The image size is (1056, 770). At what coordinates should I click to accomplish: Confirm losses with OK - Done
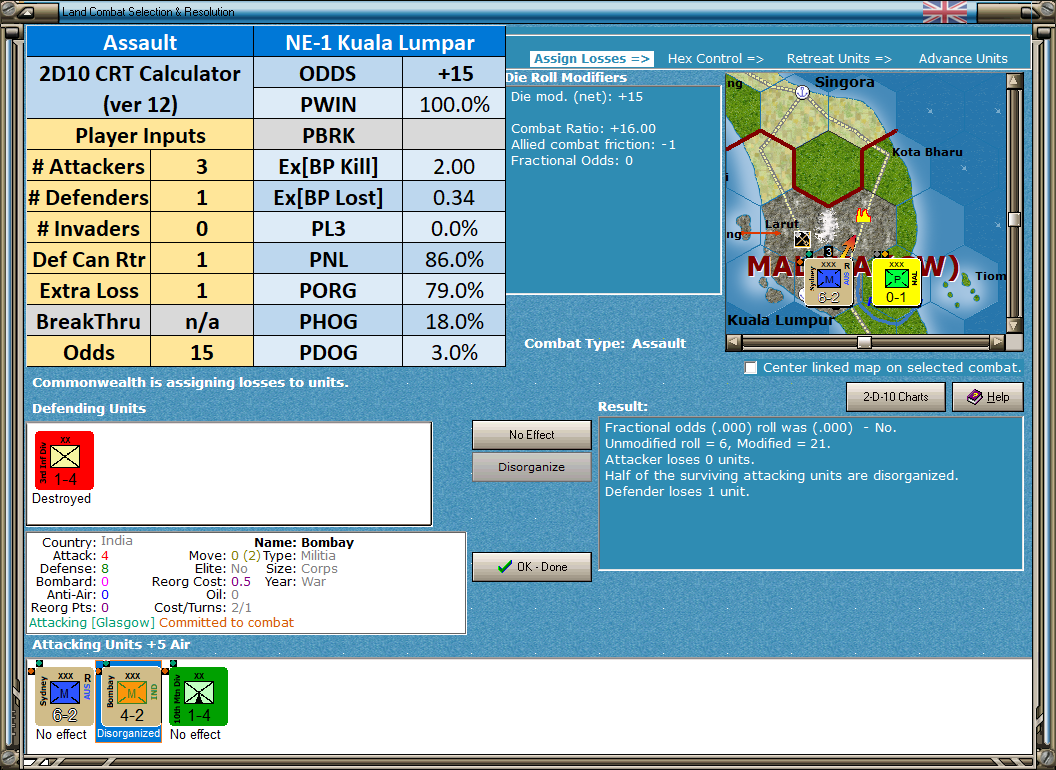coord(531,567)
